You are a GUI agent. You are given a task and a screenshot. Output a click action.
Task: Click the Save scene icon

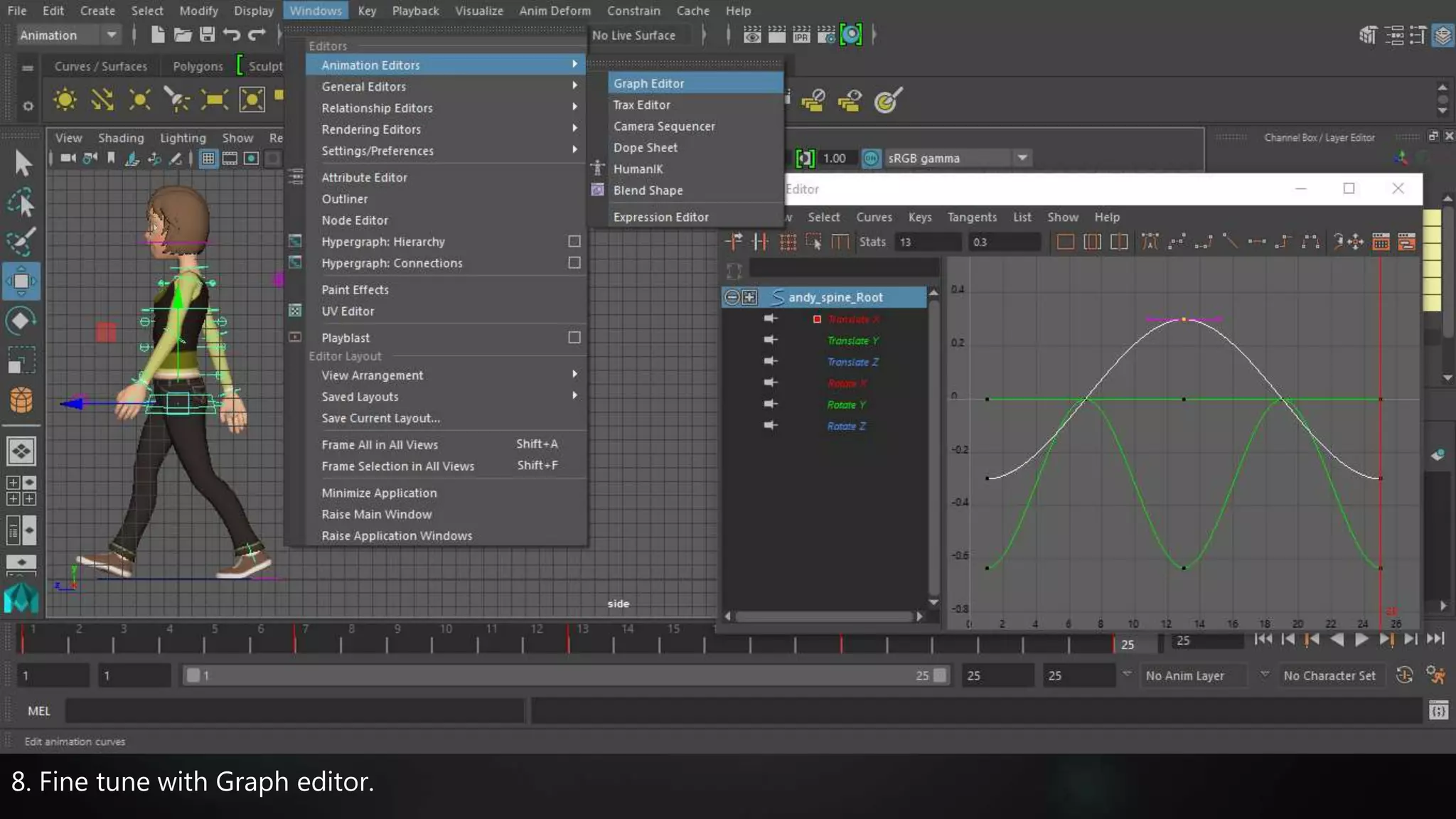tap(207, 34)
